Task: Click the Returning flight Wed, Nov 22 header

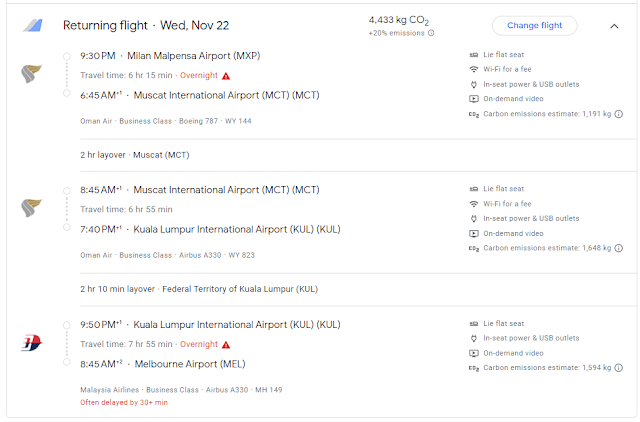Action: pyautogui.click(x=144, y=26)
